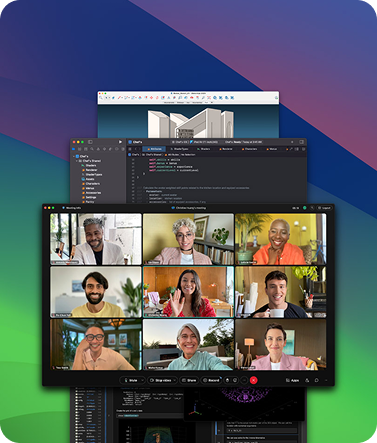Click the Share button

click(x=189, y=380)
